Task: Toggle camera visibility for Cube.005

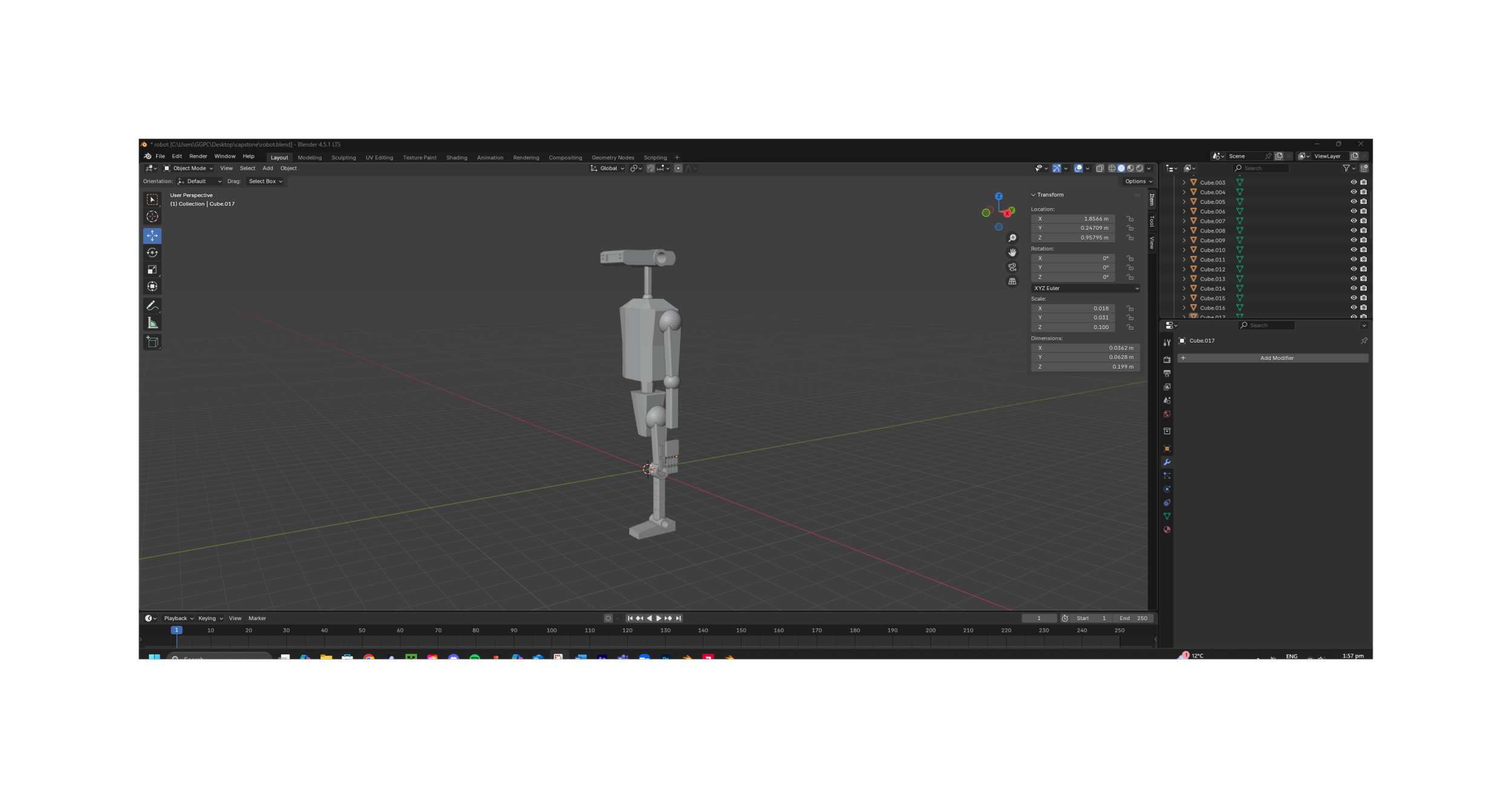Action: (1364, 201)
